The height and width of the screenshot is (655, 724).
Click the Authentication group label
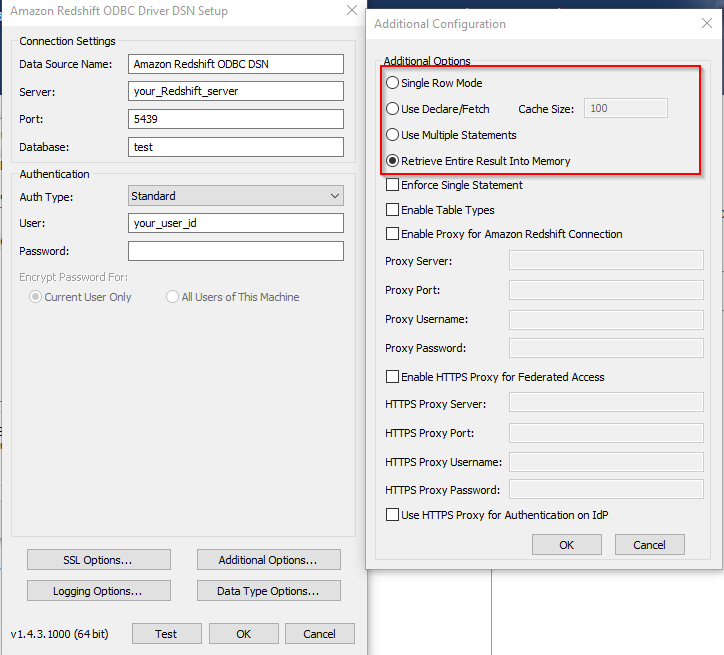pyautogui.click(x=54, y=174)
